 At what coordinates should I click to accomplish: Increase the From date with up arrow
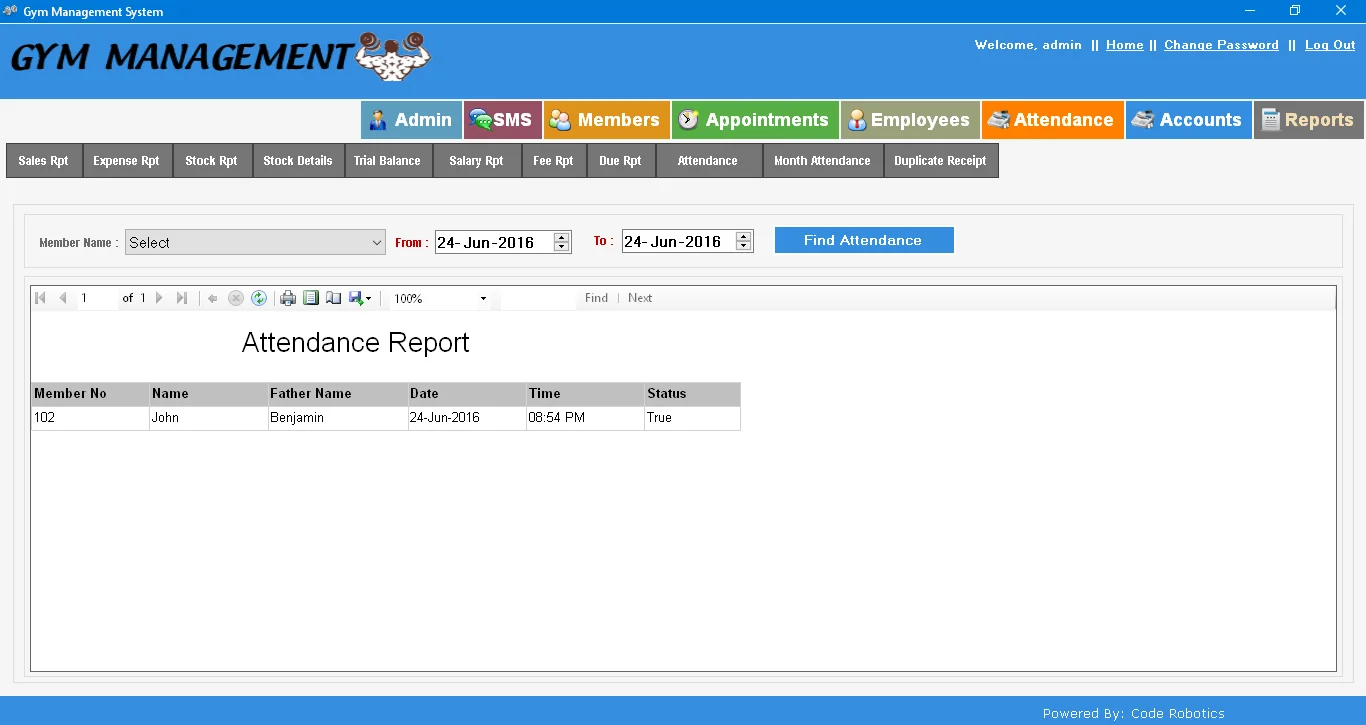click(561, 237)
